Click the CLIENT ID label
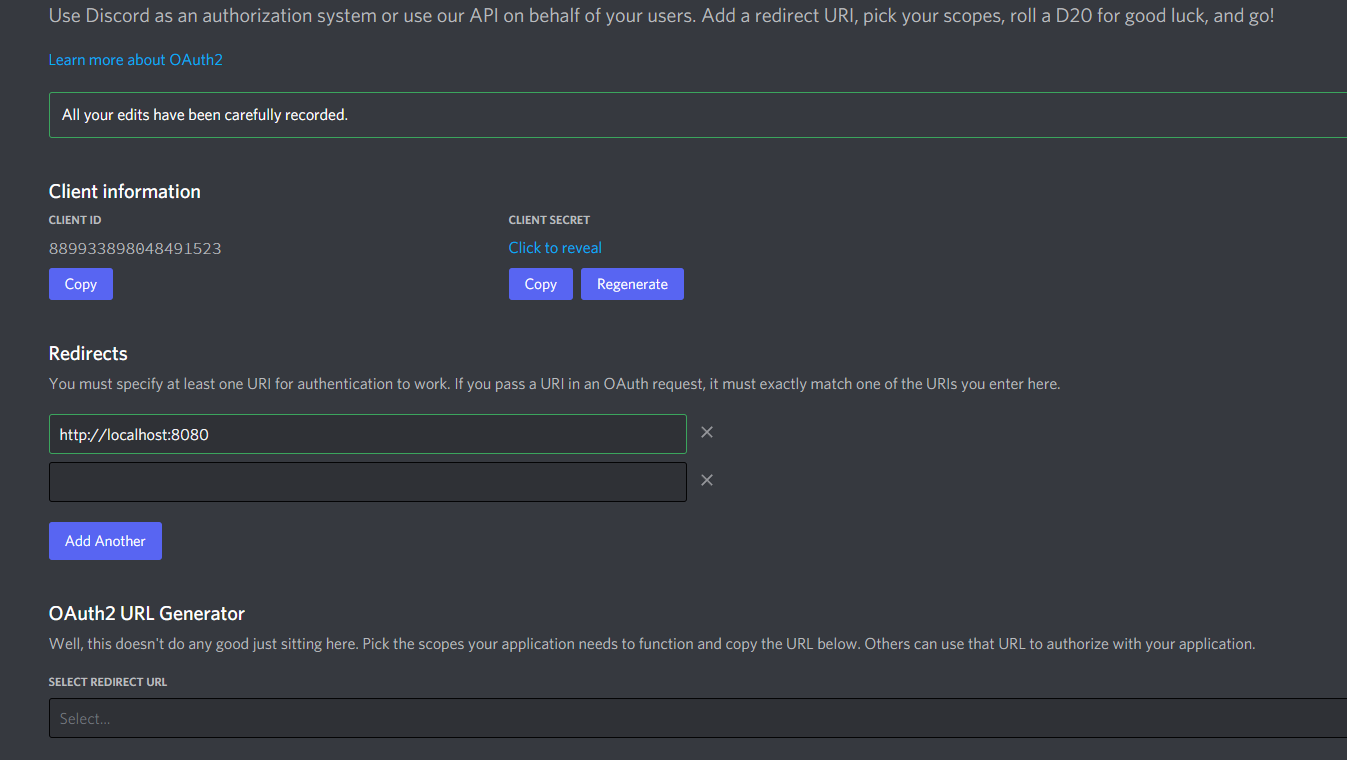This screenshot has width=1347, height=760. click(75, 219)
